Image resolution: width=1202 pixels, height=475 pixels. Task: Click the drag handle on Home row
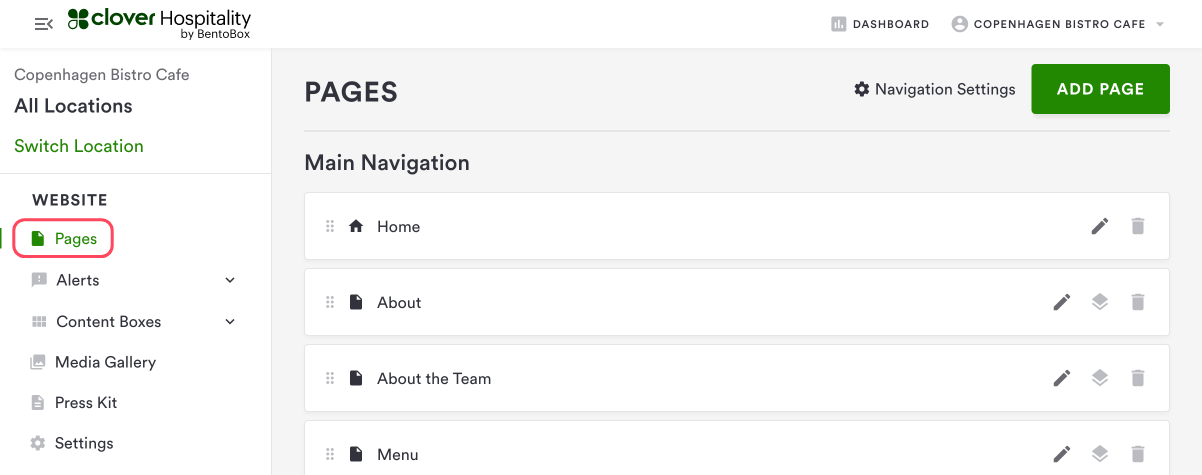tap(330, 226)
